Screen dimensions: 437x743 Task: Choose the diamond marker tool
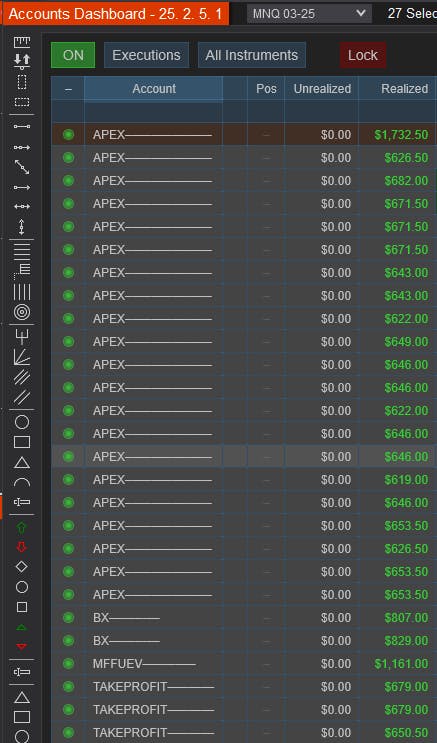tap(22, 566)
